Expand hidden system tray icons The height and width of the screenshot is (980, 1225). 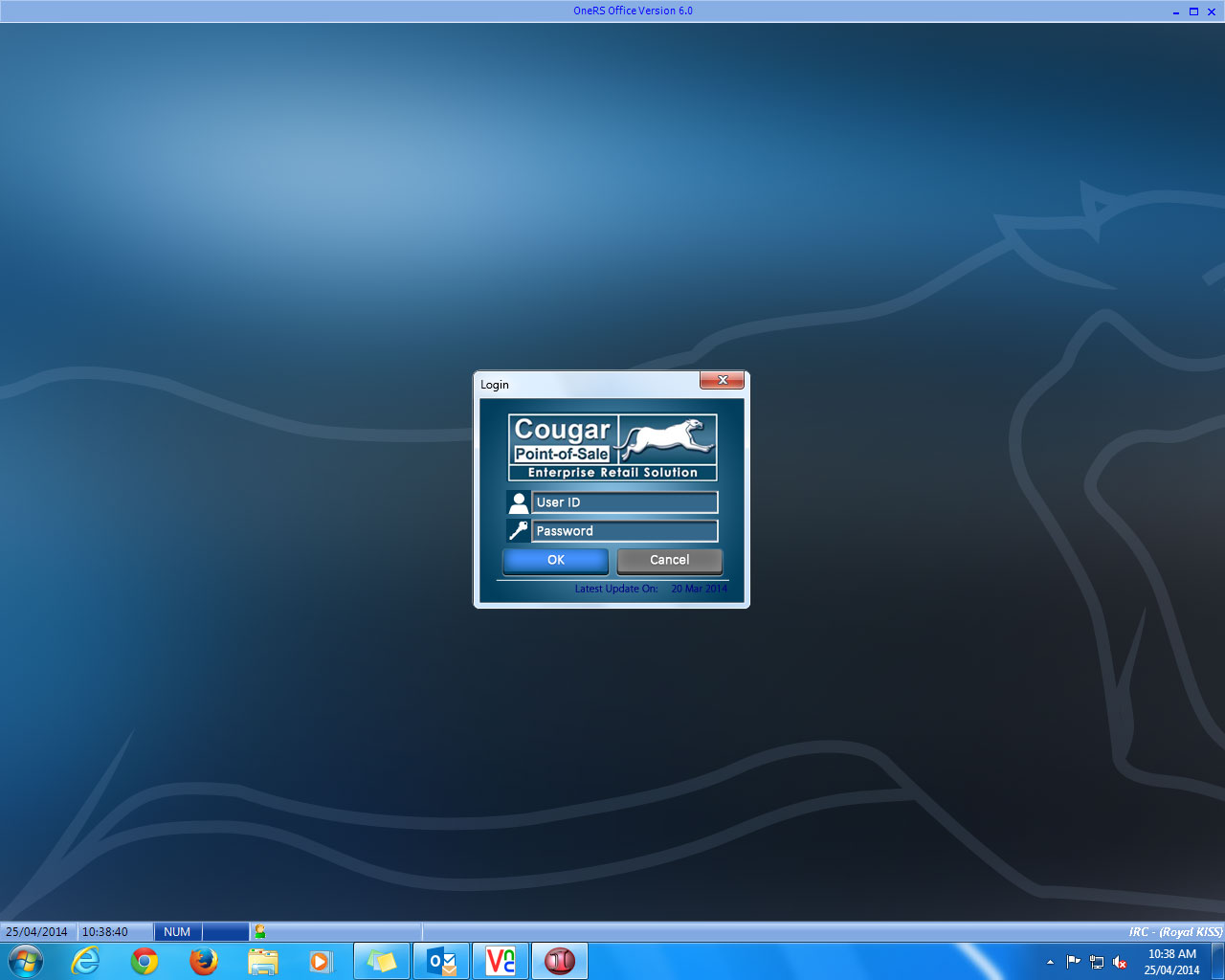(x=1050, y=961)
